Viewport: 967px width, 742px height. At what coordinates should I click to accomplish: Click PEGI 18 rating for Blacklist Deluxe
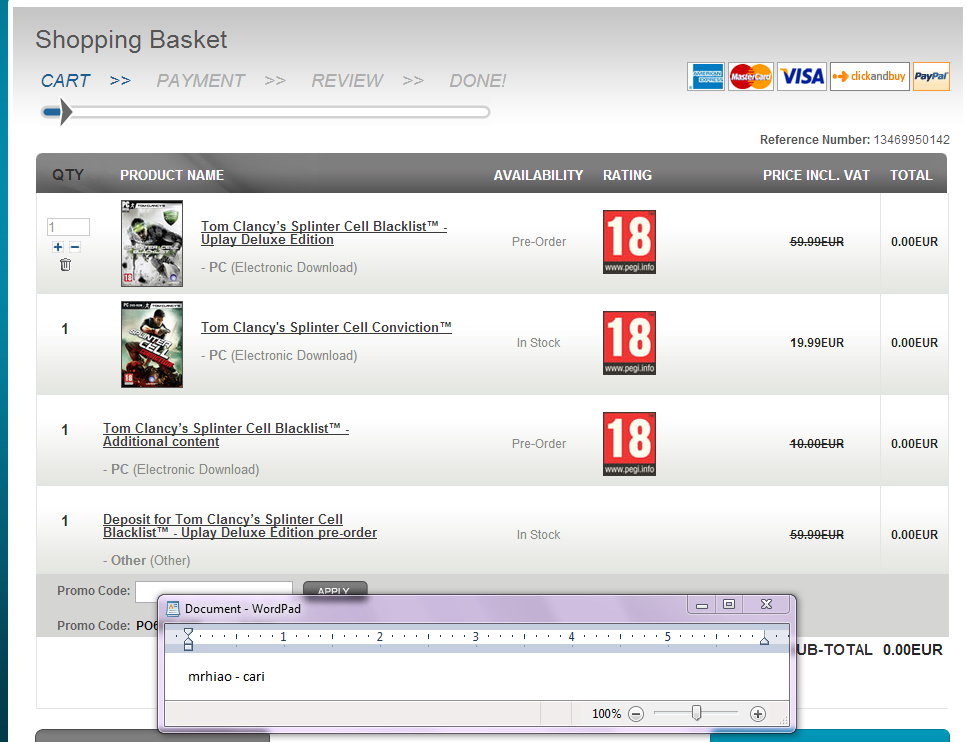(x=629, y=242)
